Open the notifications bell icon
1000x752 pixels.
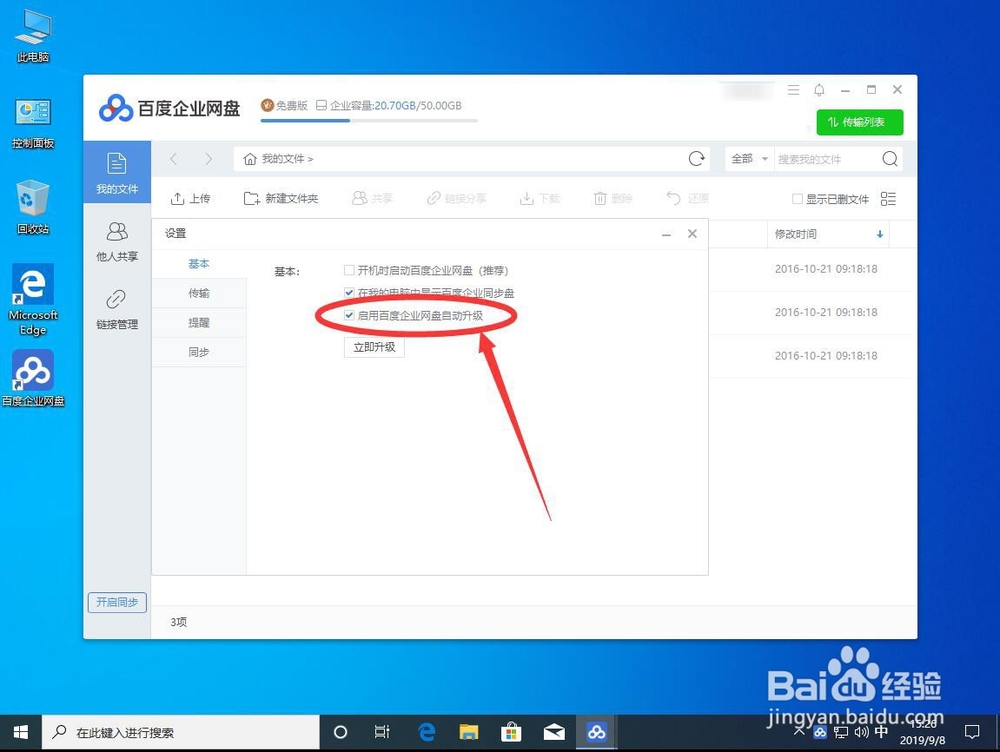(x=820, y=90)
